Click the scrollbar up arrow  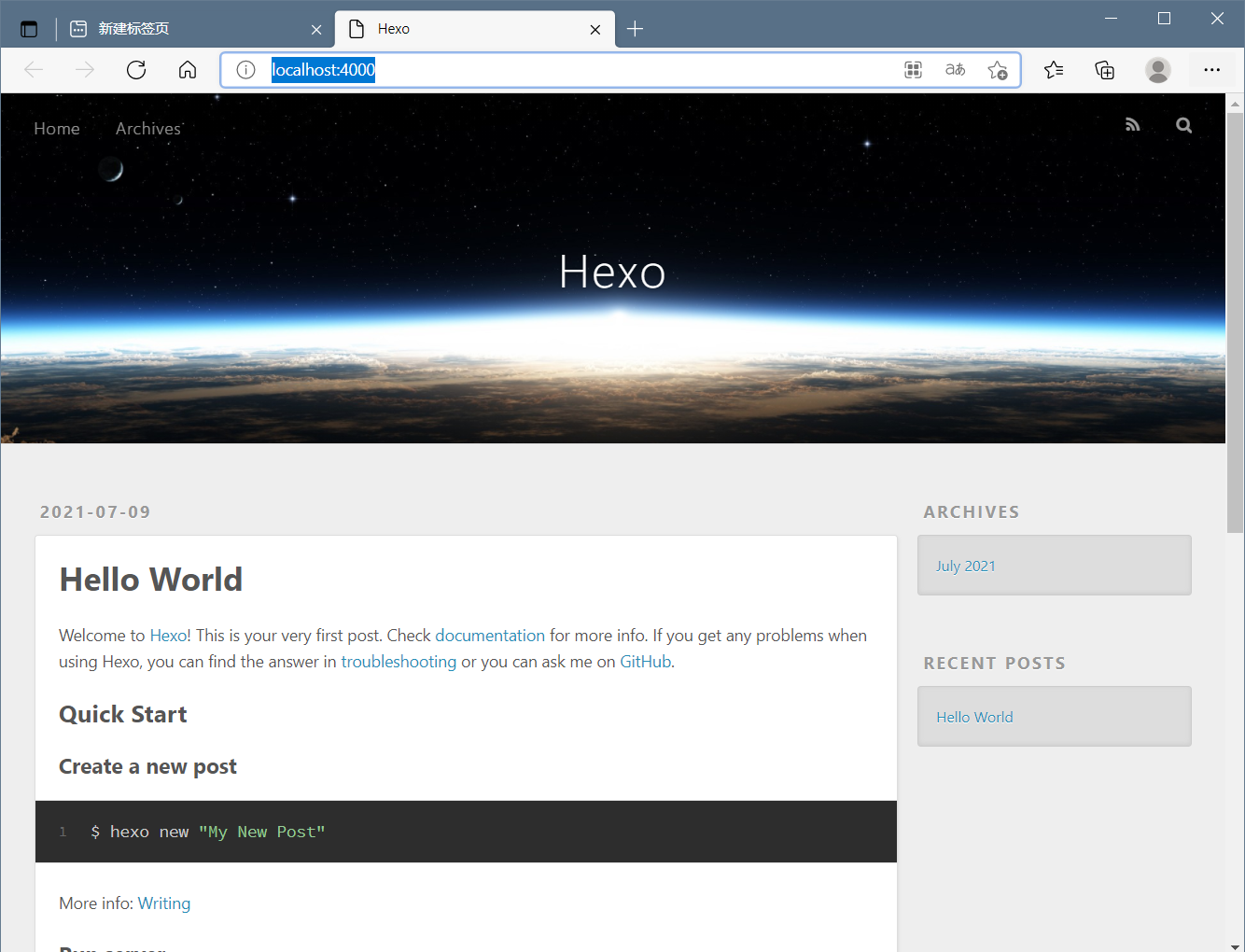point(1235,103)
